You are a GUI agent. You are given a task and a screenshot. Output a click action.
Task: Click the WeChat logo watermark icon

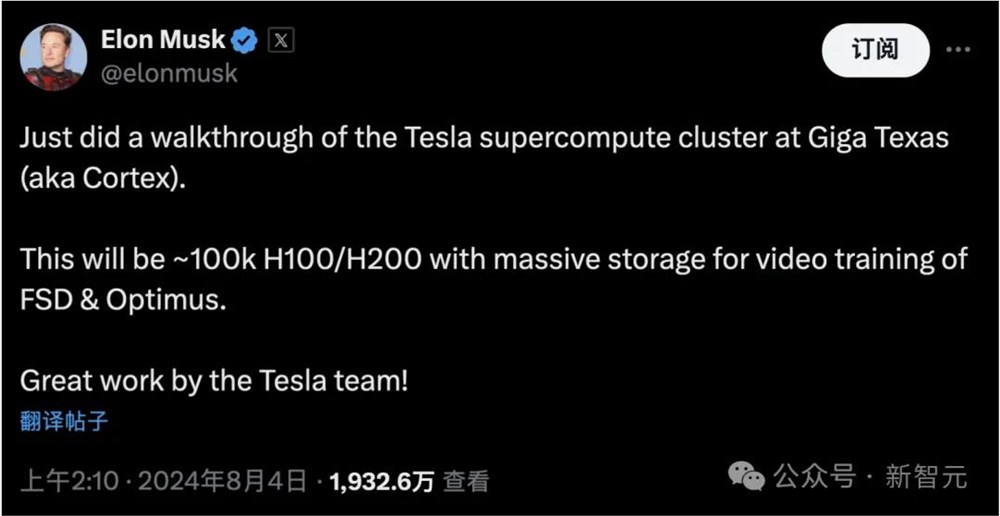pyautogui.click(x=746, y=476)
